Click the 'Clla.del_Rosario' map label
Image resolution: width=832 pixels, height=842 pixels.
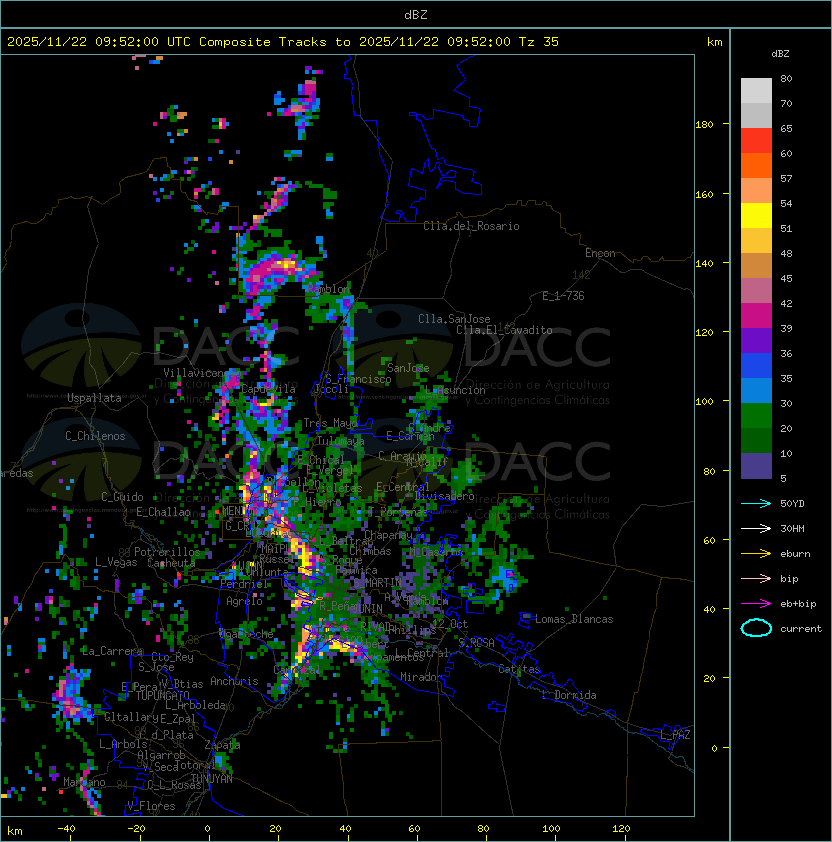click(x=471, y=226)
